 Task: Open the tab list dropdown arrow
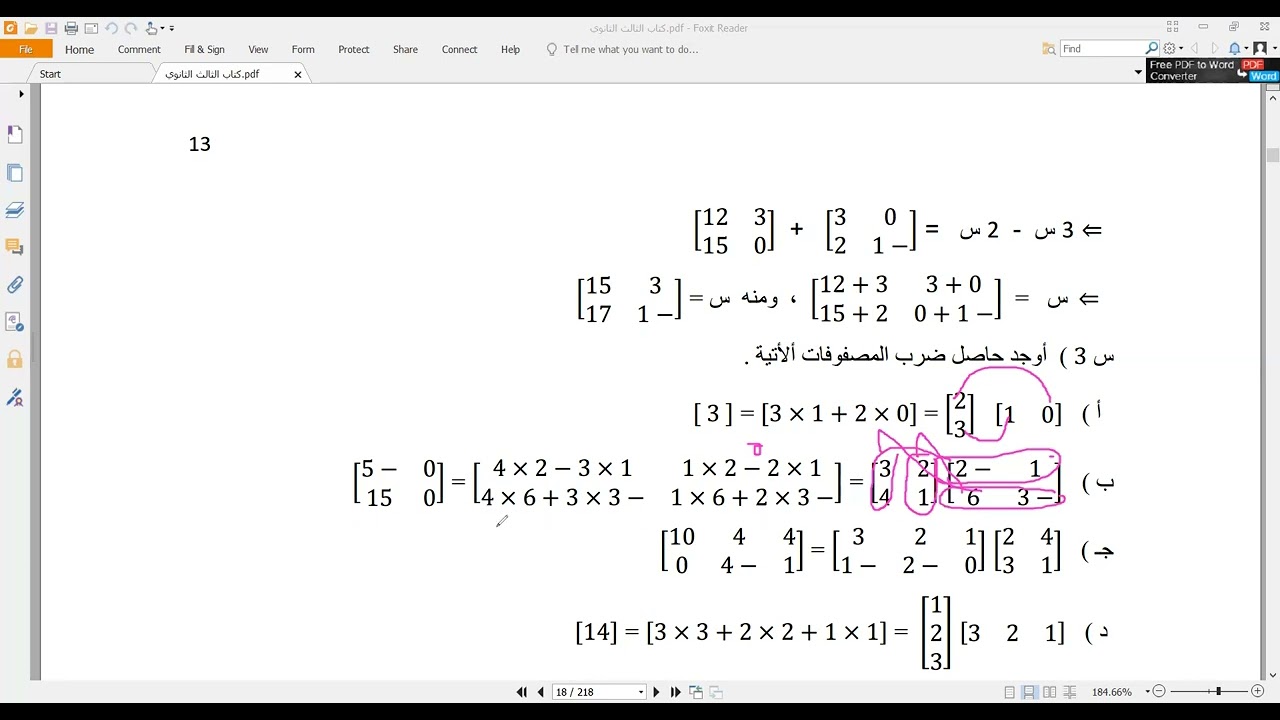(1138, 73)
